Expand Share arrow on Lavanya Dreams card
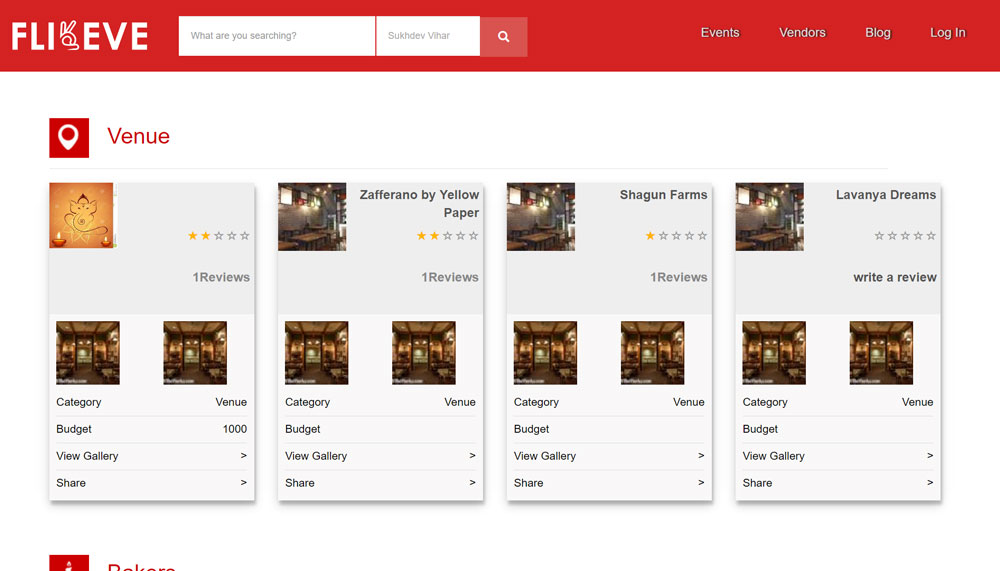Viewport: 1000px width, 571px height. pyautogui.click(x=929, y=483)
